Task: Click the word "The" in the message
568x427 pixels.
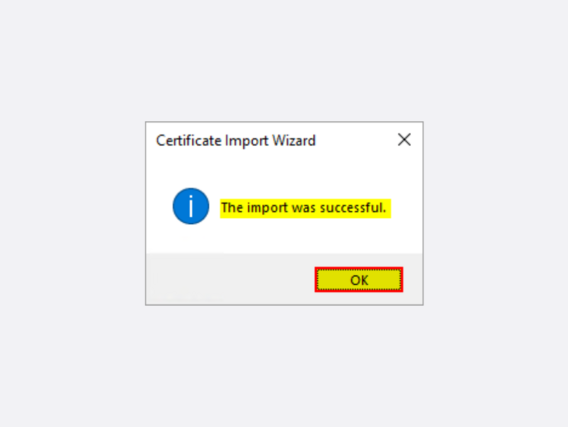Action: [x=232, y=208]
